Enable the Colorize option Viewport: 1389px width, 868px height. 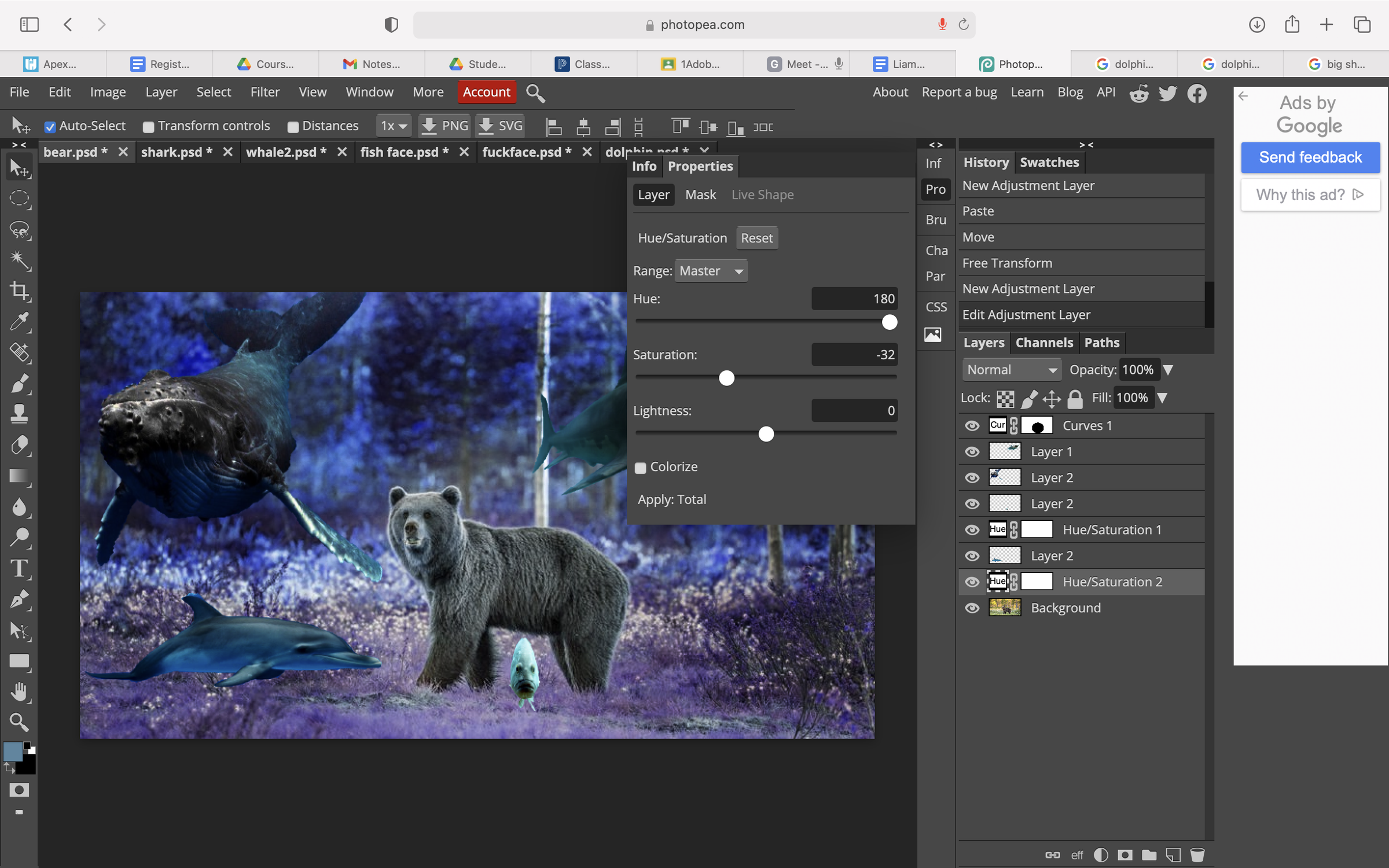640,468
